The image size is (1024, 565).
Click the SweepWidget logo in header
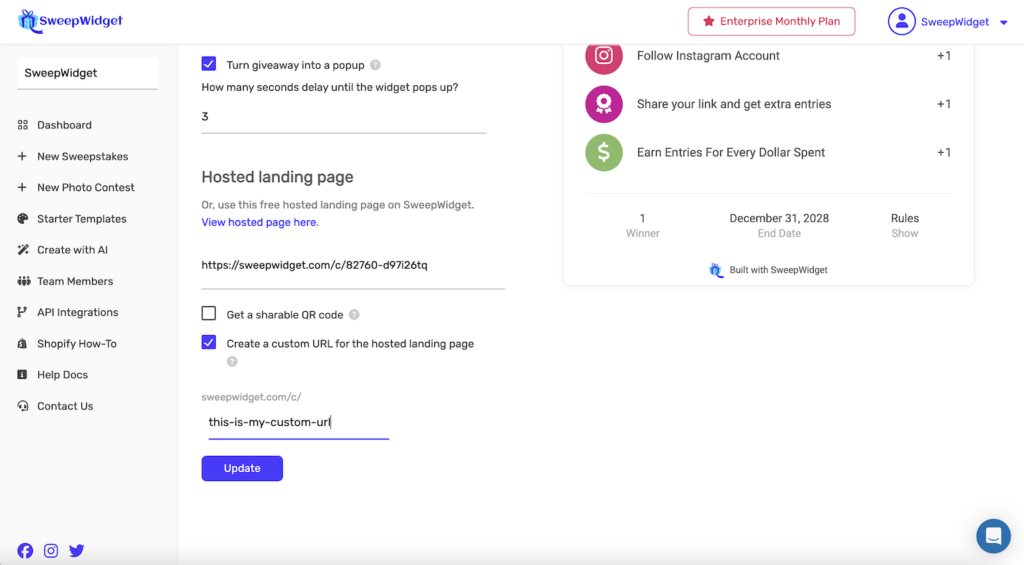coord(71,21)
